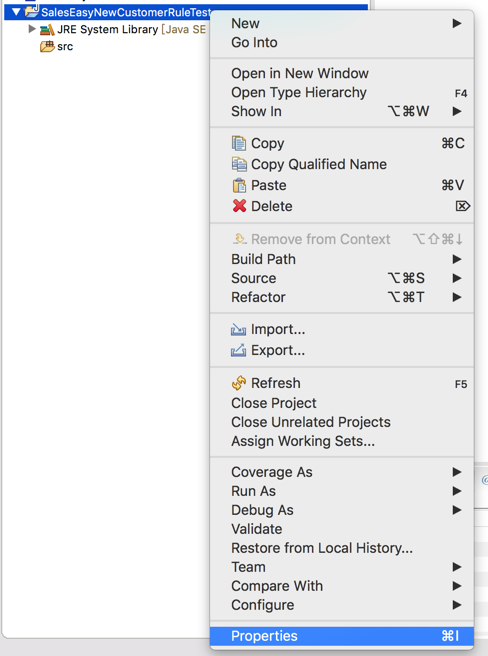Expand the JRE System Library node
The height and width of the screenshot is (656, 488).
(31, 29)
